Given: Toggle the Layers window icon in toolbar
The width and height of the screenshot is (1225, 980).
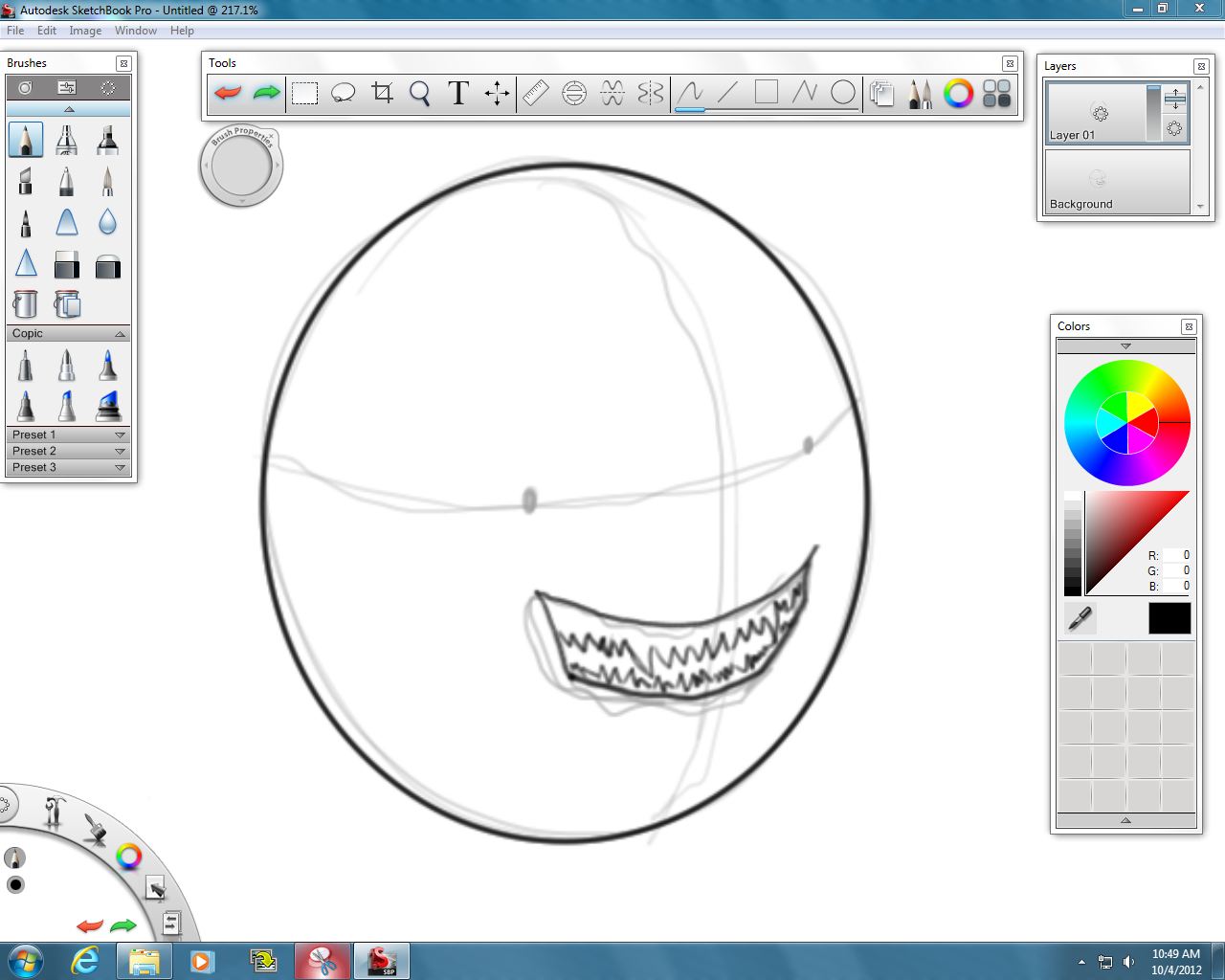Looking at the screenshot, I should tap(882, 93).
